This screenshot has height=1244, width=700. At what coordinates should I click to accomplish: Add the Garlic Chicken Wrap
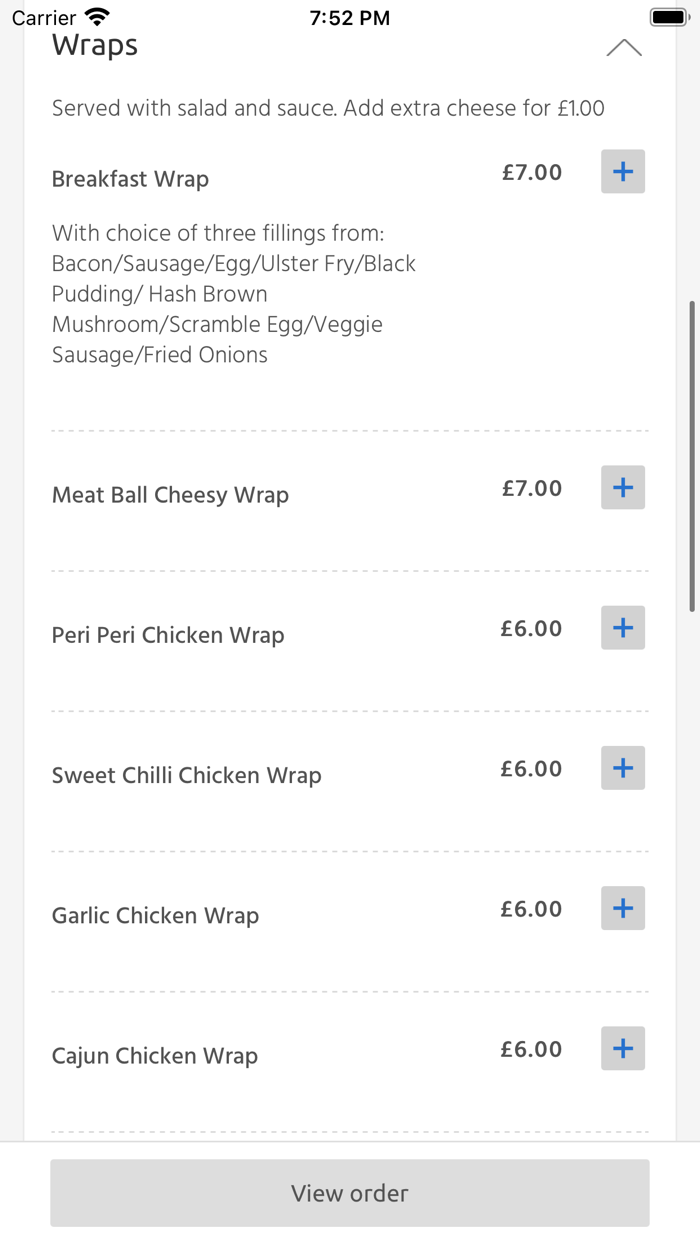[x=622, y=908]
